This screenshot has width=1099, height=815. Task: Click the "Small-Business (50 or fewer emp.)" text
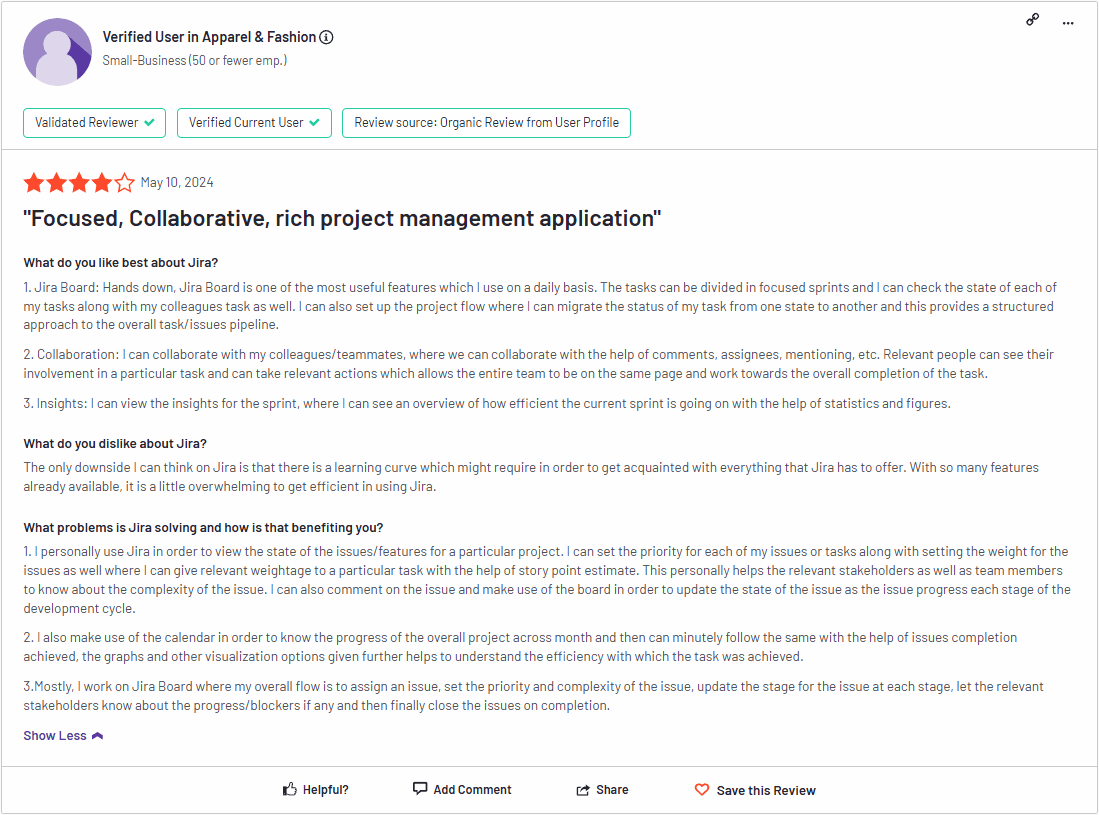pos(195,60)
